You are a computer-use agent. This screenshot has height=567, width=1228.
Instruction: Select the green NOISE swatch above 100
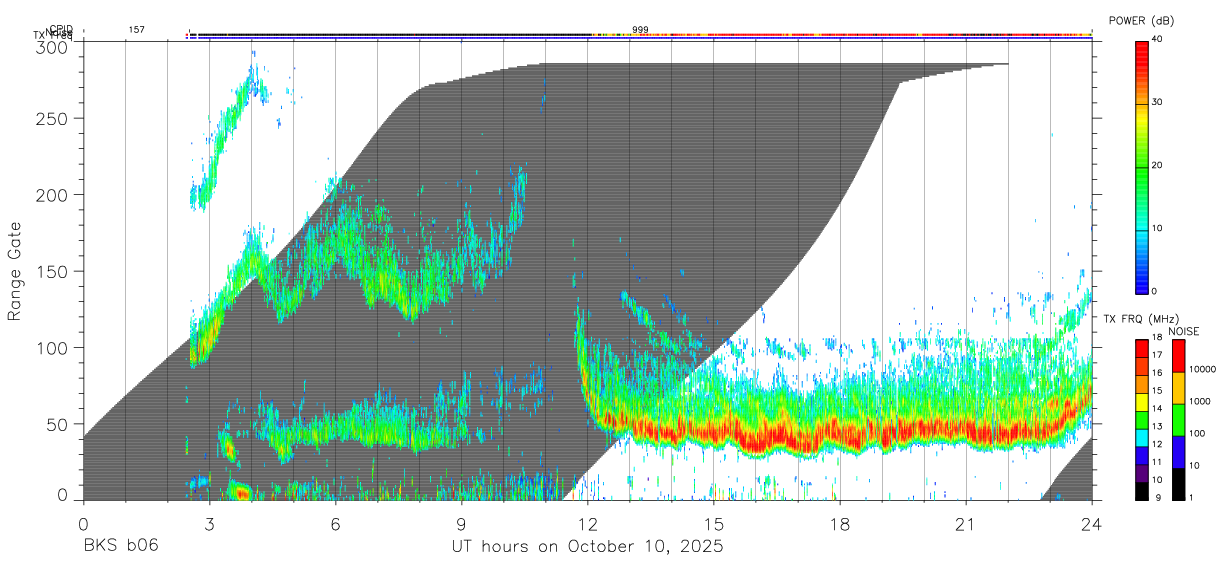point(1178,420)
